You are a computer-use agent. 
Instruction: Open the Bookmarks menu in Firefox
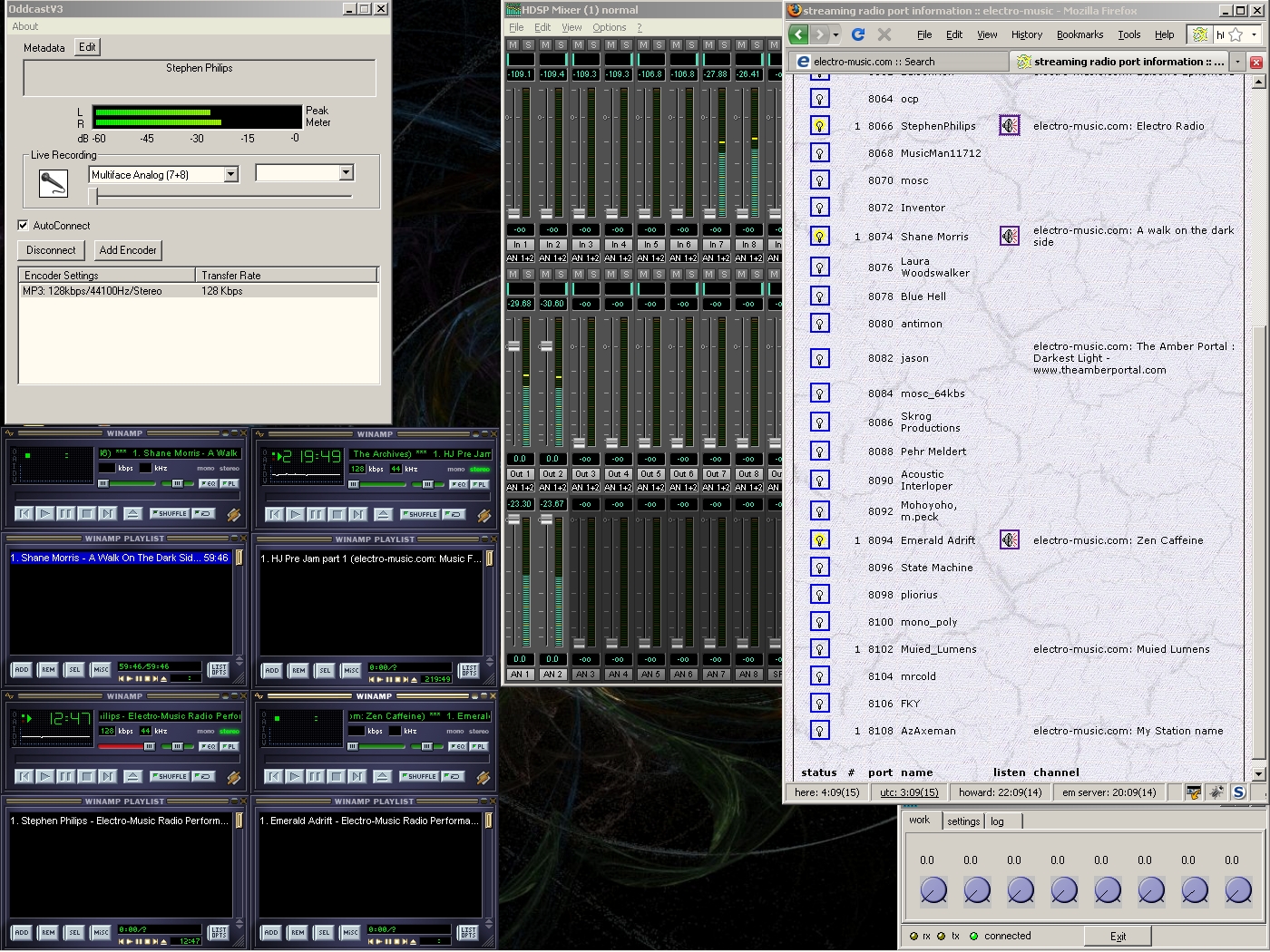[x=1079, y=34]
